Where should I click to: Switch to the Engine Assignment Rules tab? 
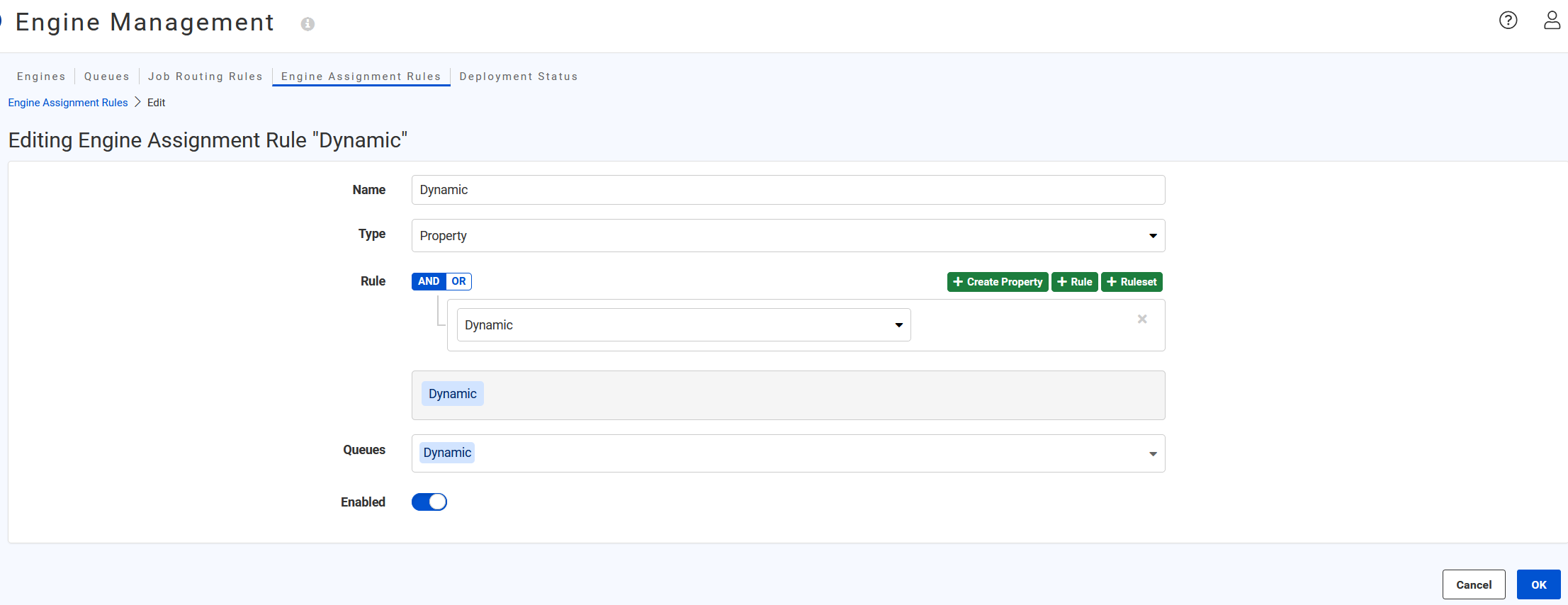pos(361,77)
